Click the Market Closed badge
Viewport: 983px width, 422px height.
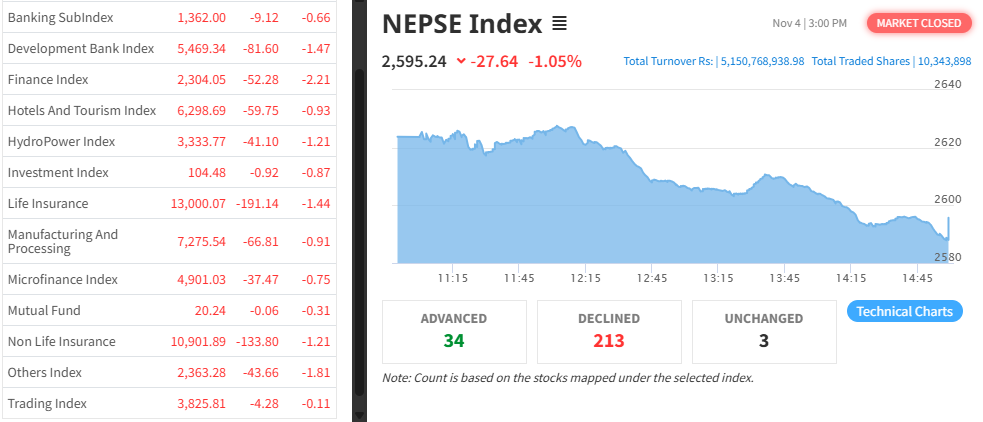tap(918, 23)
